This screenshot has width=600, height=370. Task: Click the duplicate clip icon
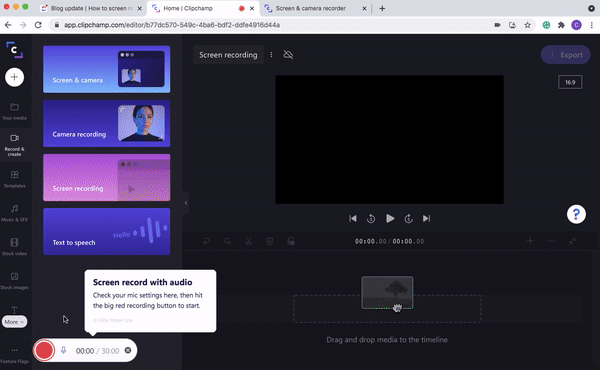coord(291,241)
